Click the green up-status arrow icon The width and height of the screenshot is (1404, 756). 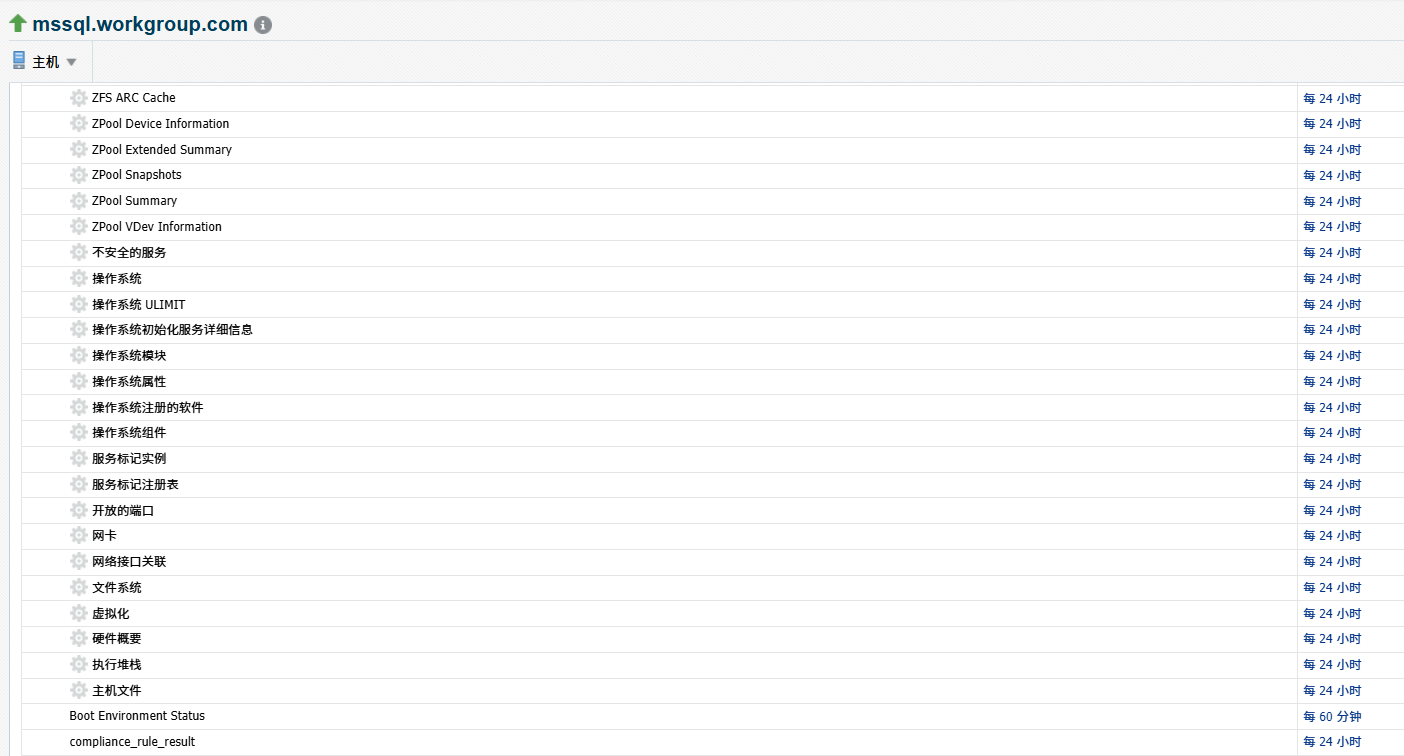(x=18, y=23)
